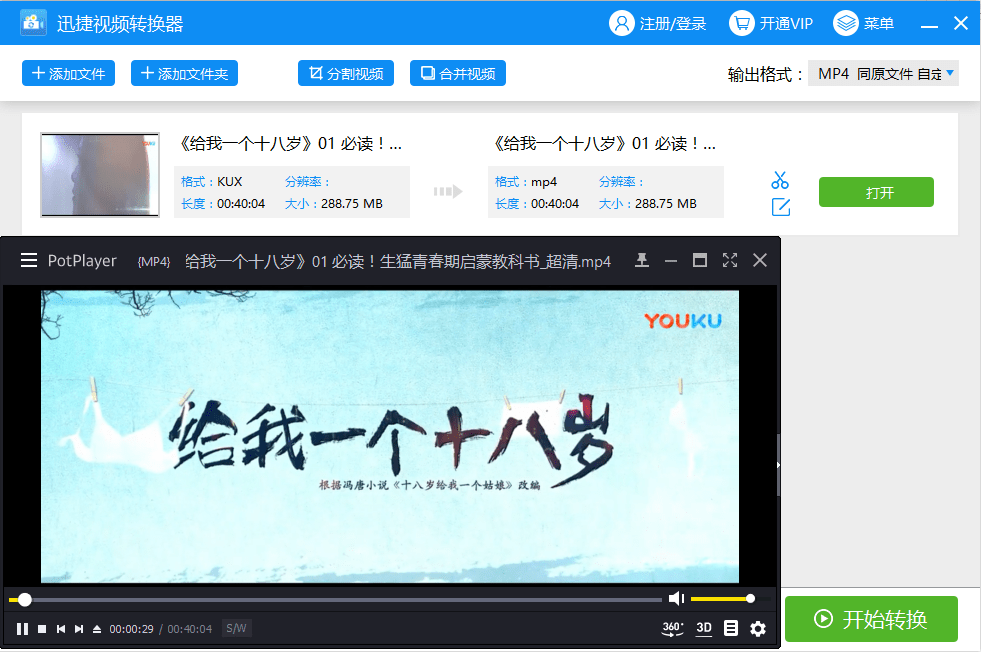Open 注册/登录 user account login
981x652 pixels.
[658, 24]
